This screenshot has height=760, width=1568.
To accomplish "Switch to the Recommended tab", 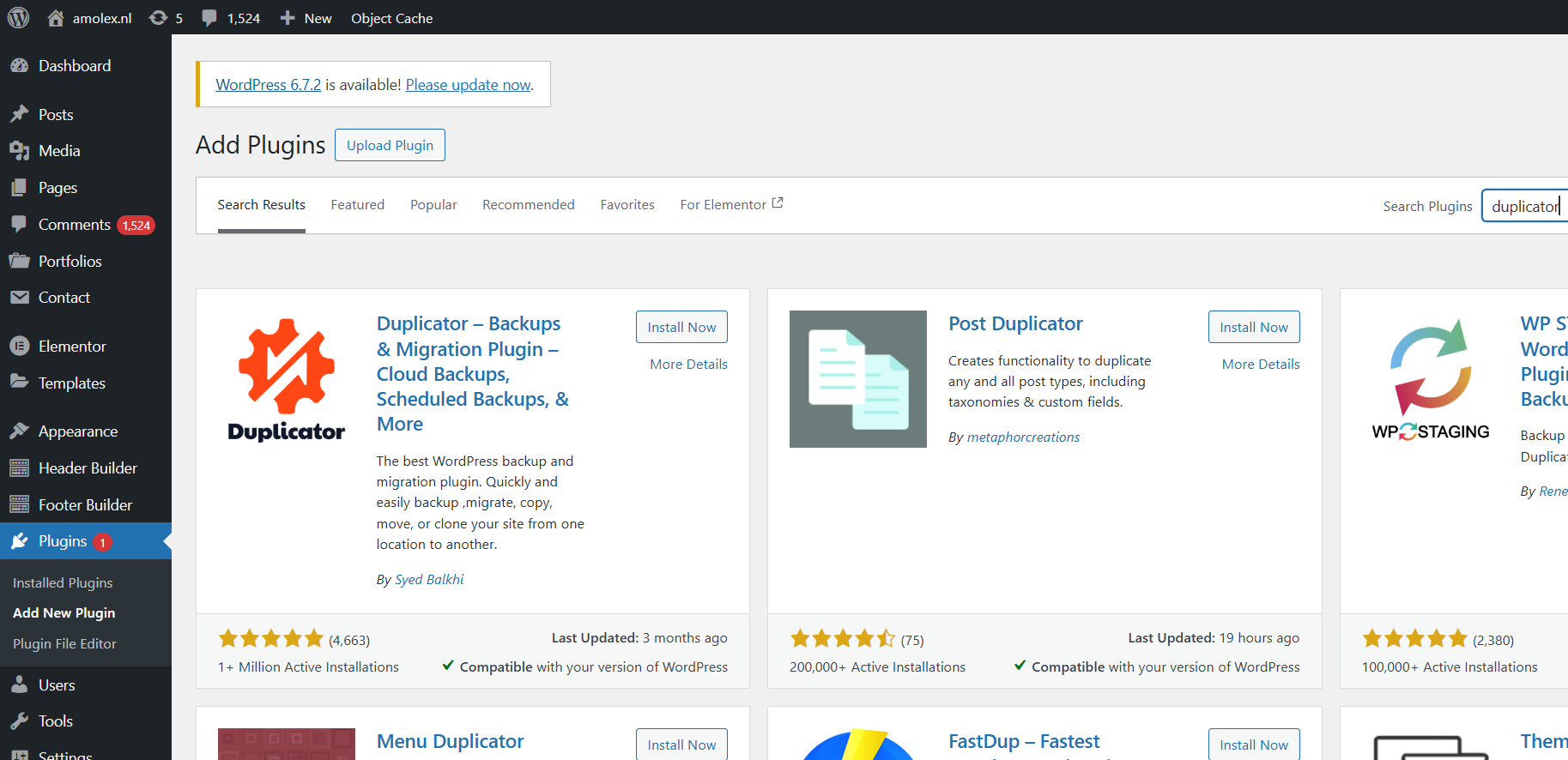I will pos(529,204).
